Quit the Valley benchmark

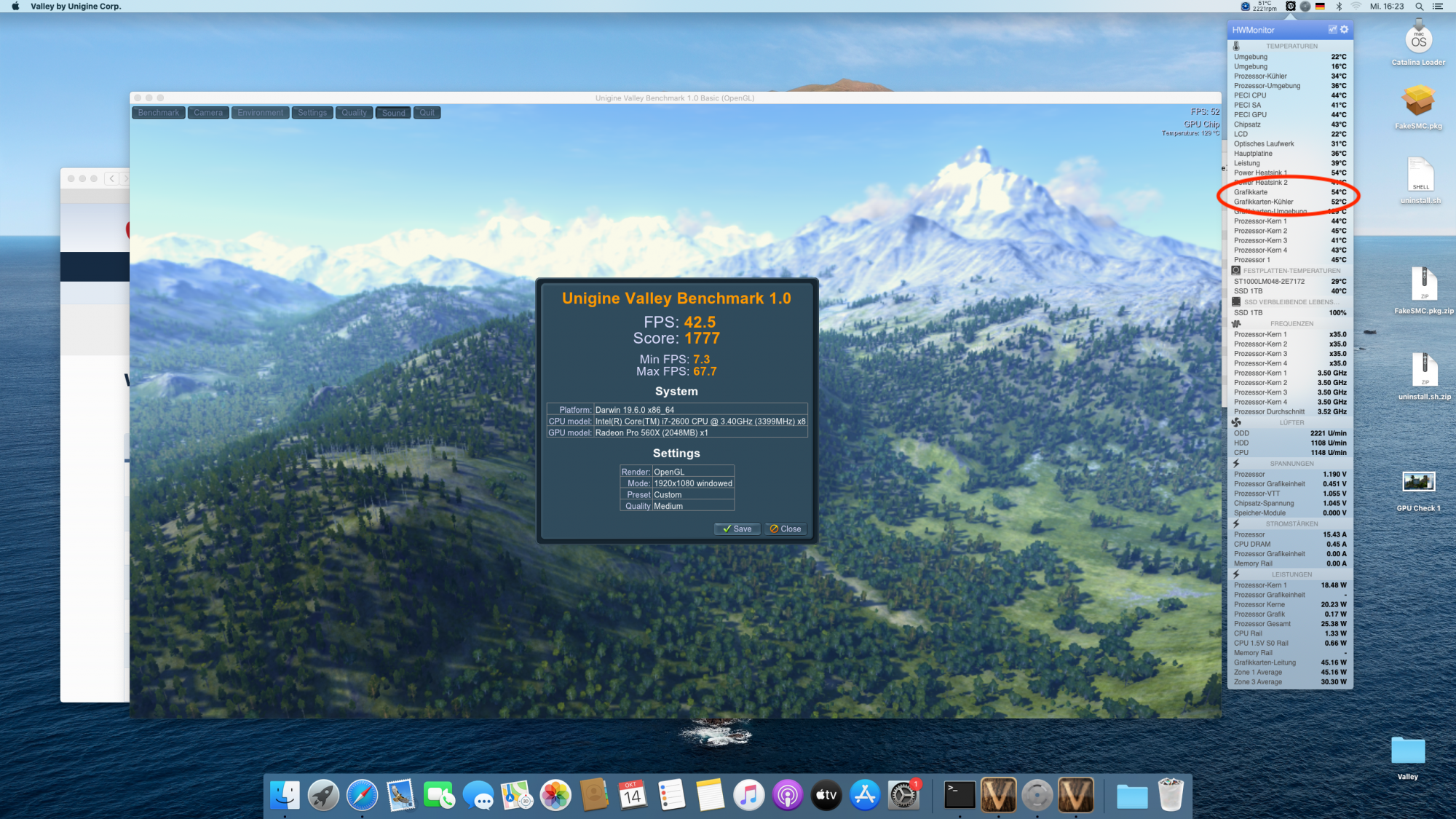pyautogui.click(x=427, y=113)
